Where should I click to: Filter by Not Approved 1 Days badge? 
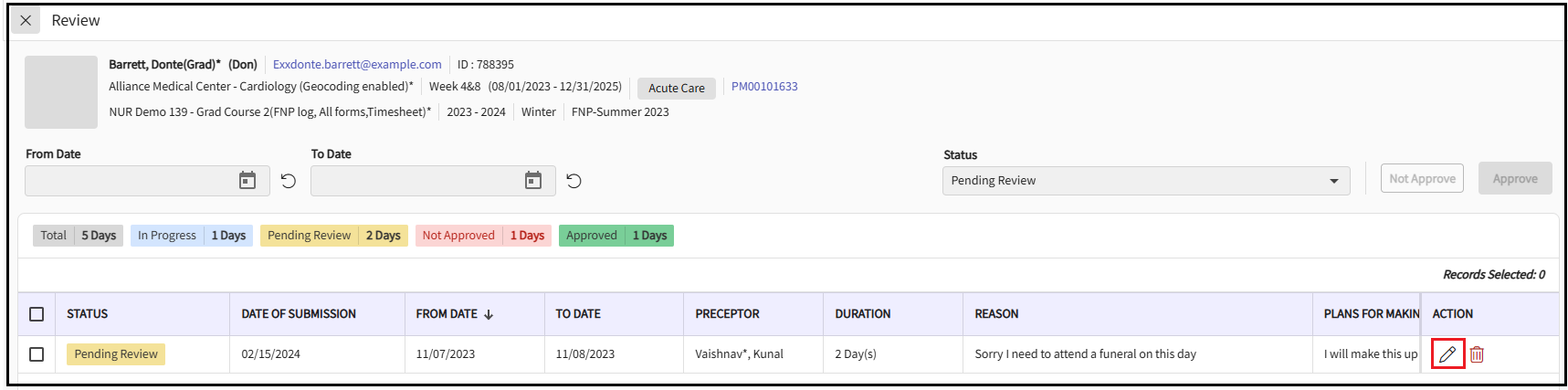[483, 236]
